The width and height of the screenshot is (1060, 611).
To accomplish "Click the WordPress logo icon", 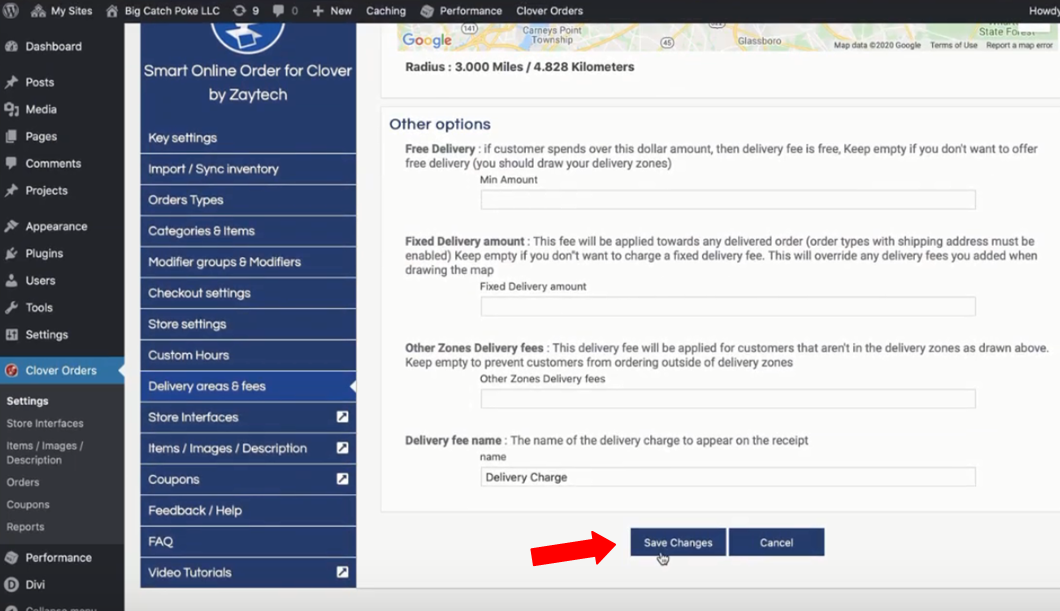I will click(11, 11).
